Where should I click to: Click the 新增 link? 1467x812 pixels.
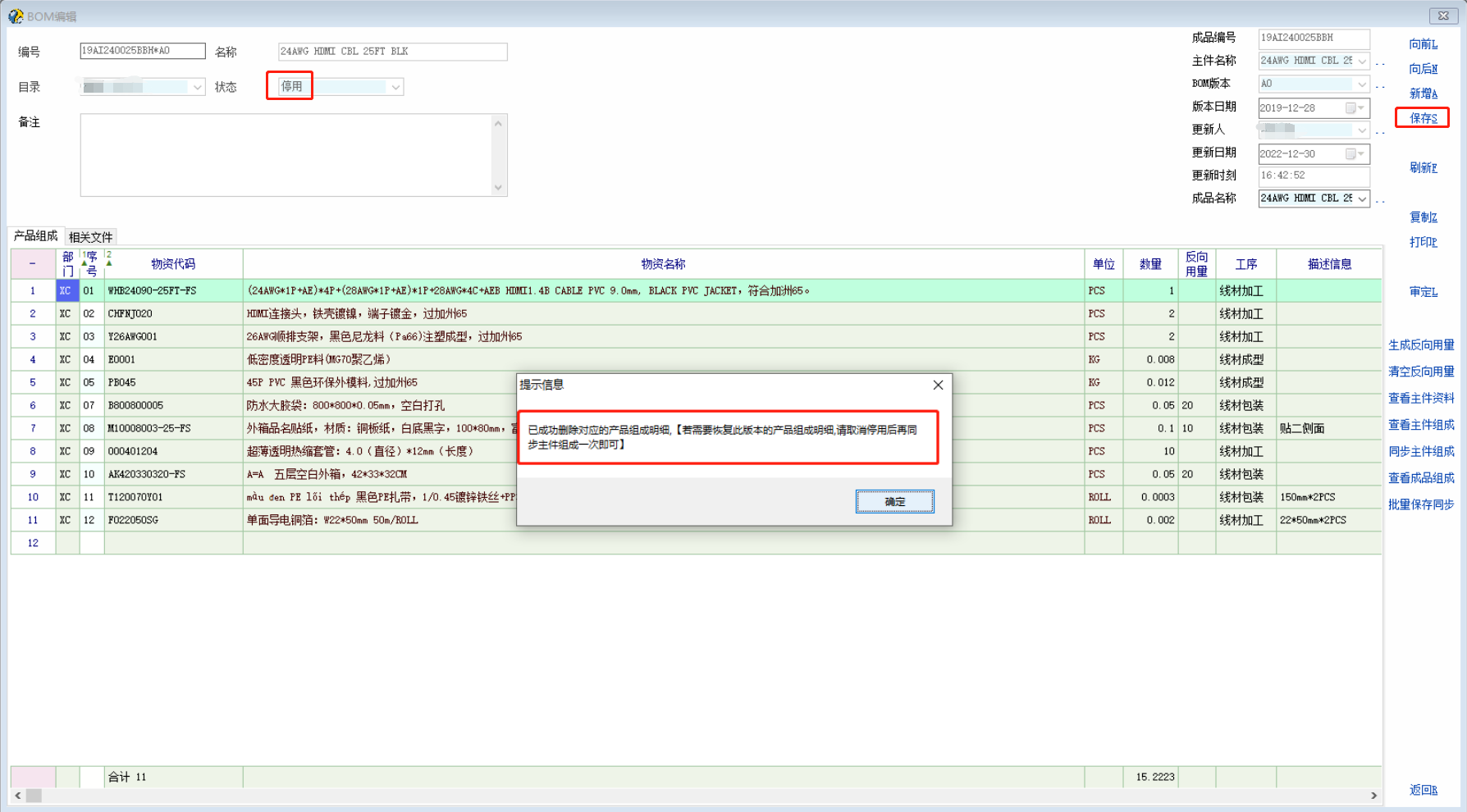[1423, 94]
